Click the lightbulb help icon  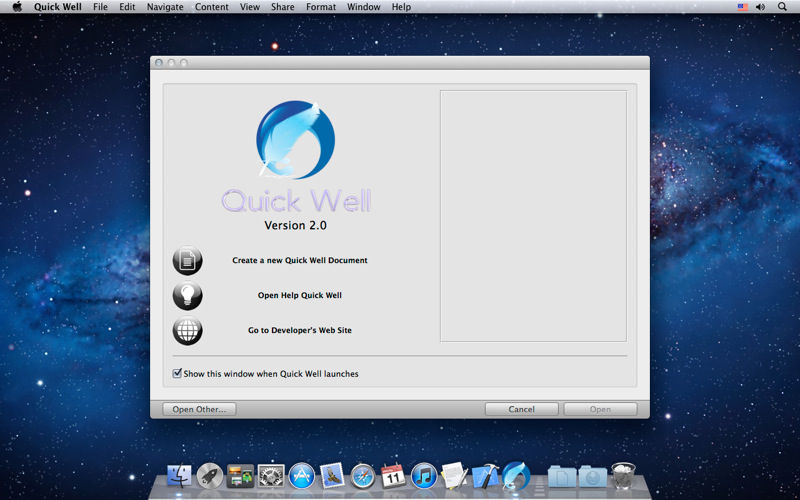point(187,295)
